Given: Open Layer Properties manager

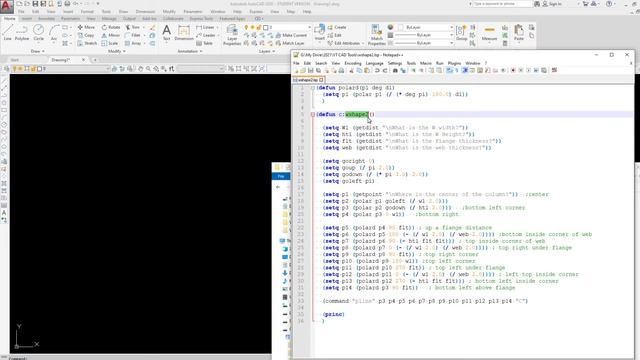Looking at the screenshot, I should pyautogui.click(x=232, y=35).
